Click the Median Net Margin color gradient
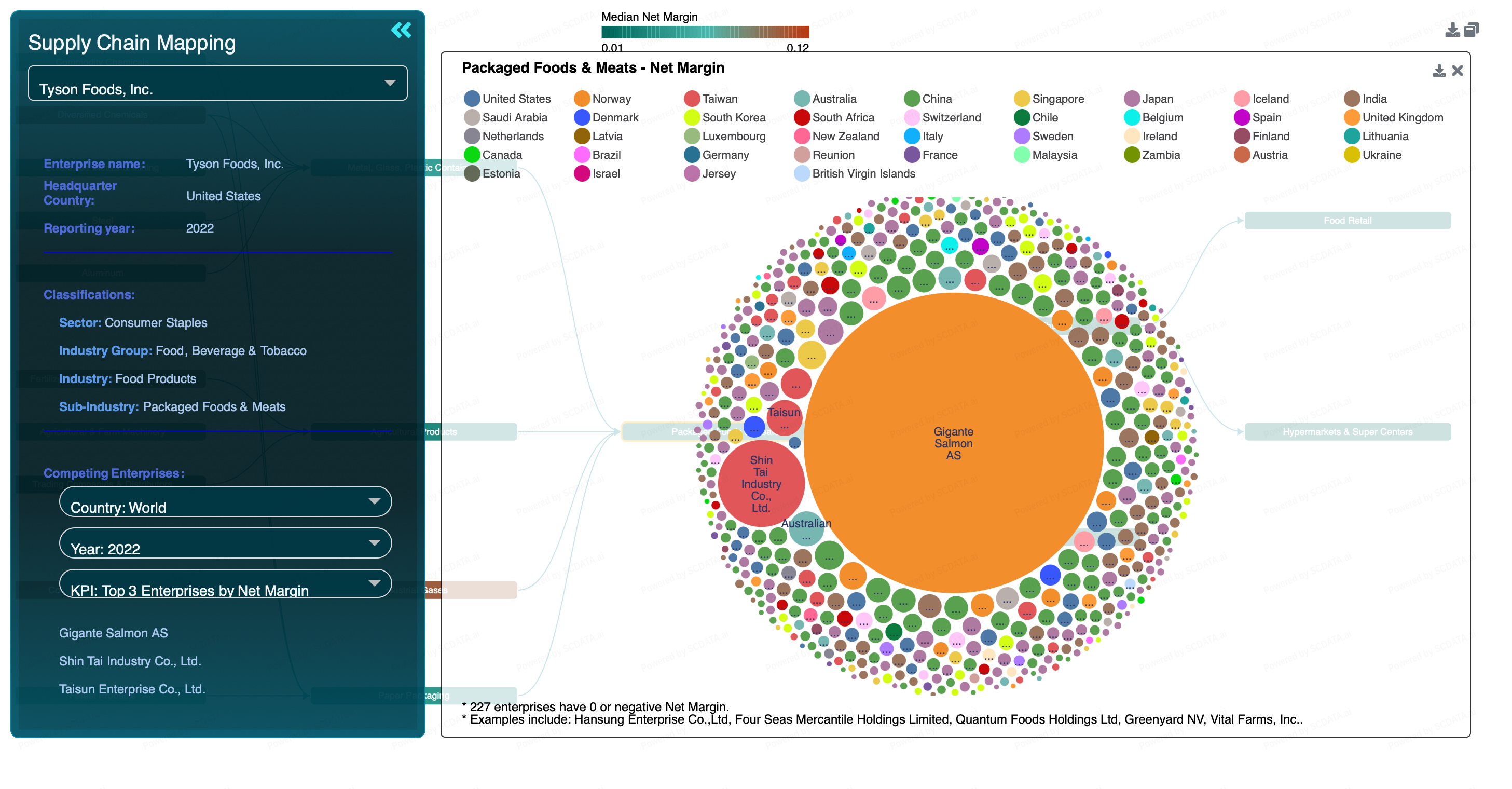 (705, 32)
